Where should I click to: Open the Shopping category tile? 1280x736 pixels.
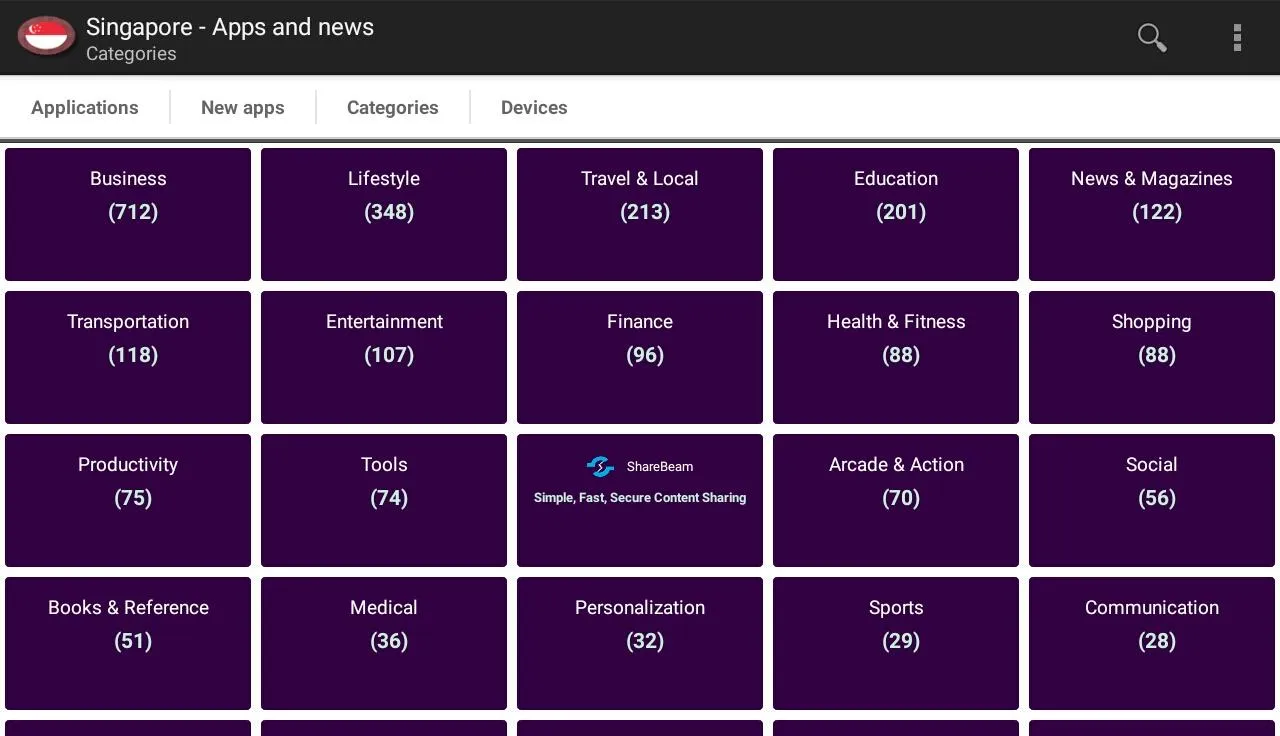[x=1152, y=357]
